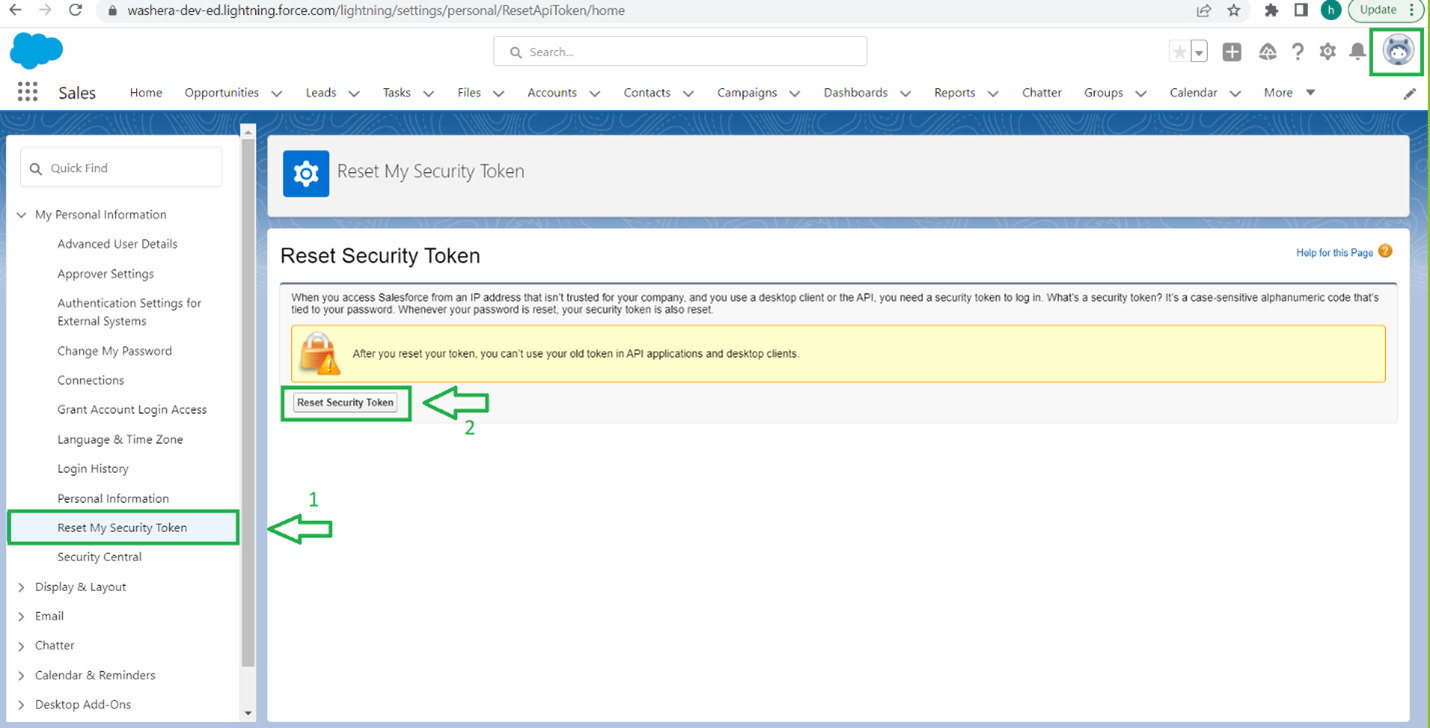Click the gear icon beside Reset My Security Token
Image resolution: width=1430 pixels, height=728 pixels.
[x=306, y=173]
